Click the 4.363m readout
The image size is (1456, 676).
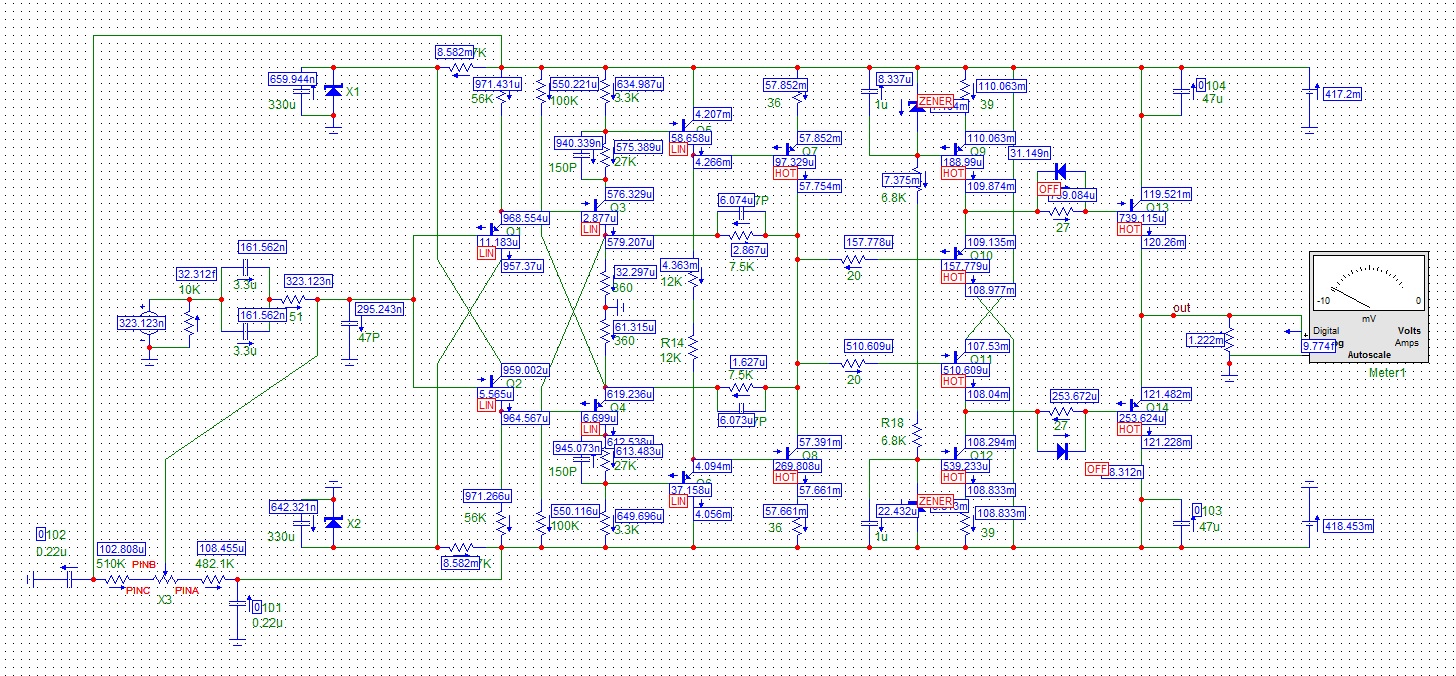(x=682, y=265)
